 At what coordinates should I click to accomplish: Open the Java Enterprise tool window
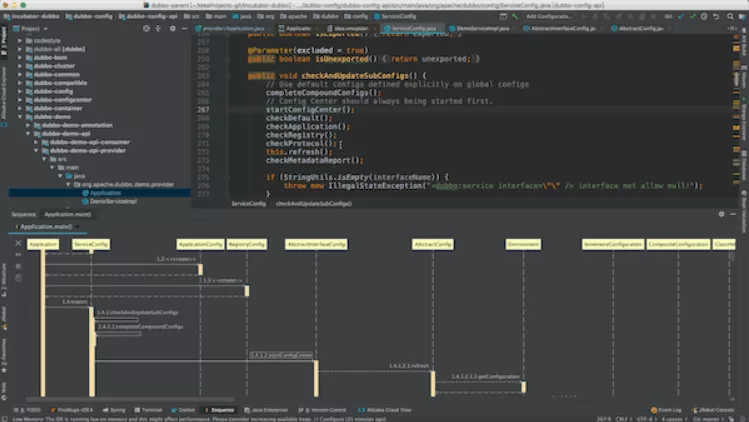pos(266,410)
